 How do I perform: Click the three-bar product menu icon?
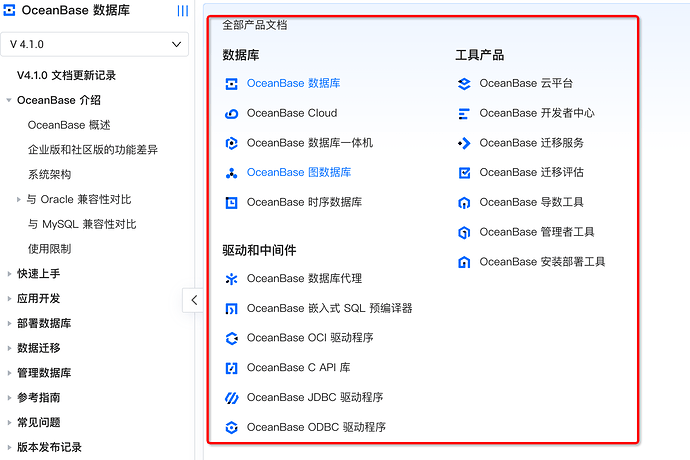click(183, 11)
